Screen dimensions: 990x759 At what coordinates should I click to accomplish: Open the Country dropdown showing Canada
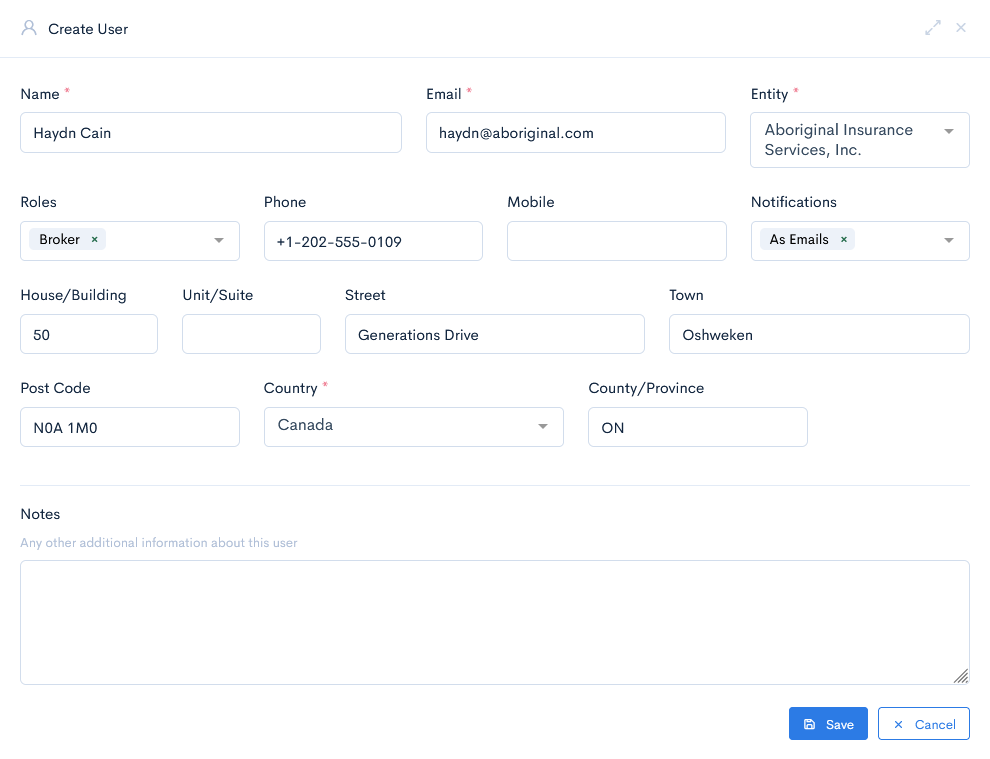tap(413, 426)
